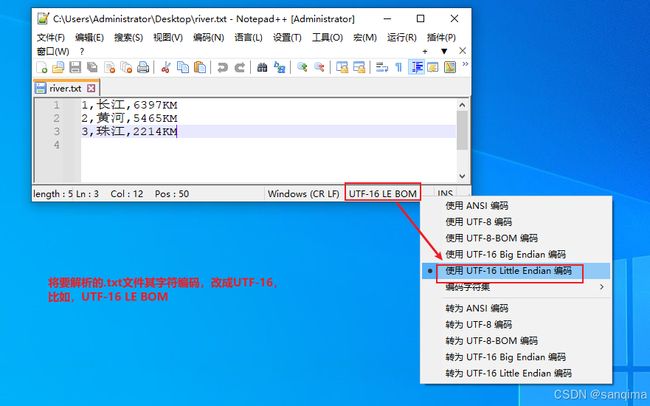Image resolution: width=650 pixels, height=406 pixels.
Task: Select 使用 UTF-16 Little Endian 编码 option
Action: 516,271
